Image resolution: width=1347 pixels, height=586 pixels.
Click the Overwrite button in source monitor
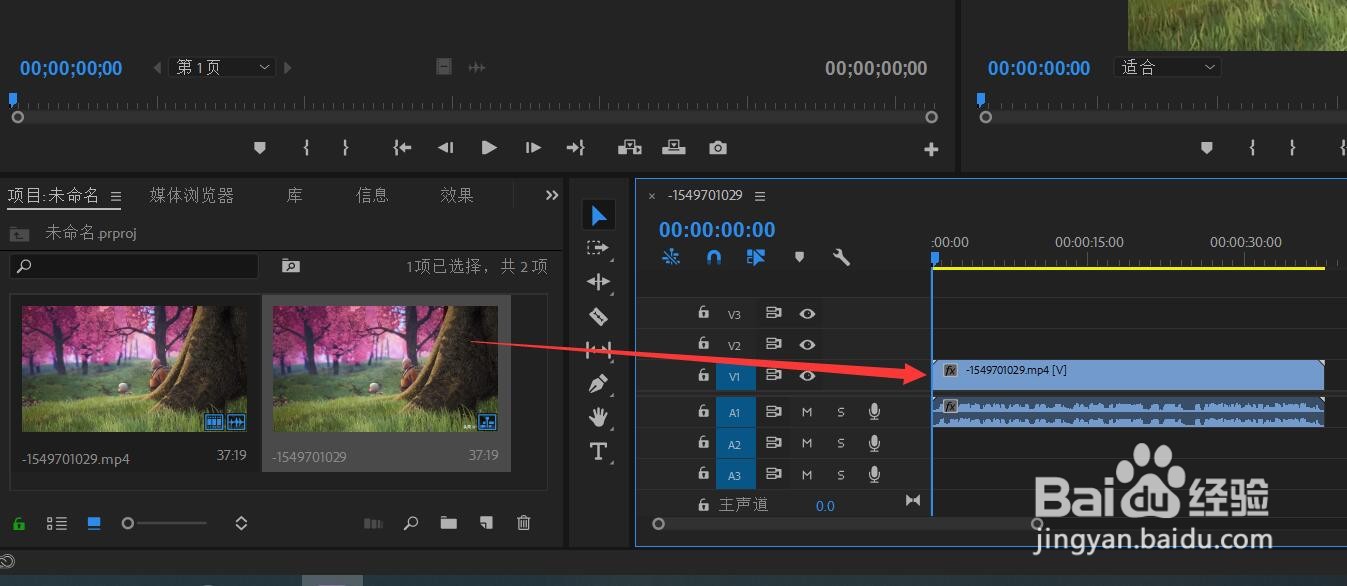tap(674, 148)
